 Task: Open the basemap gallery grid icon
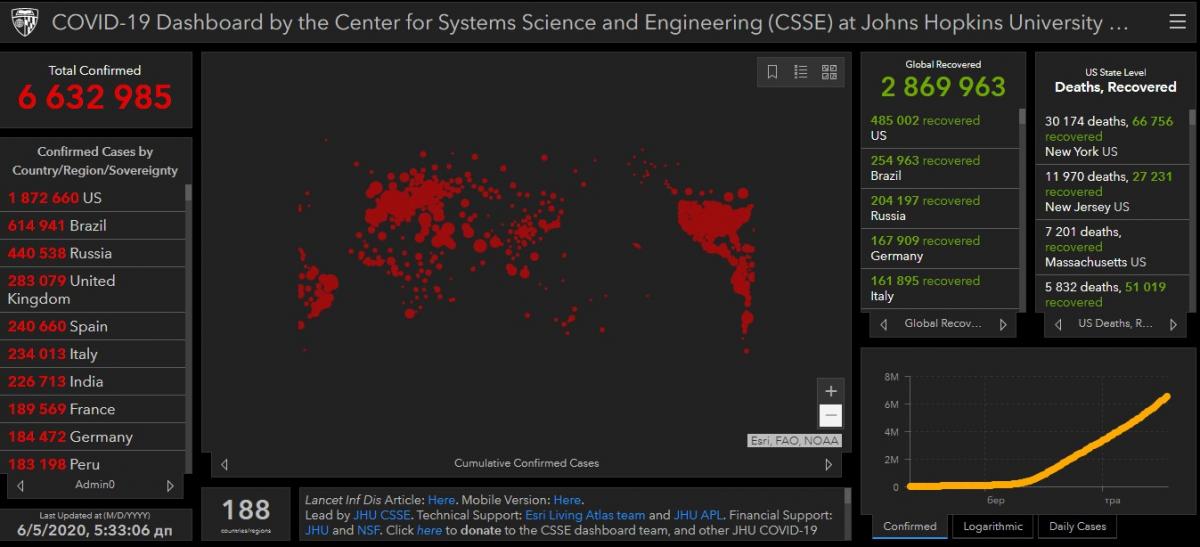click(829, 72)
